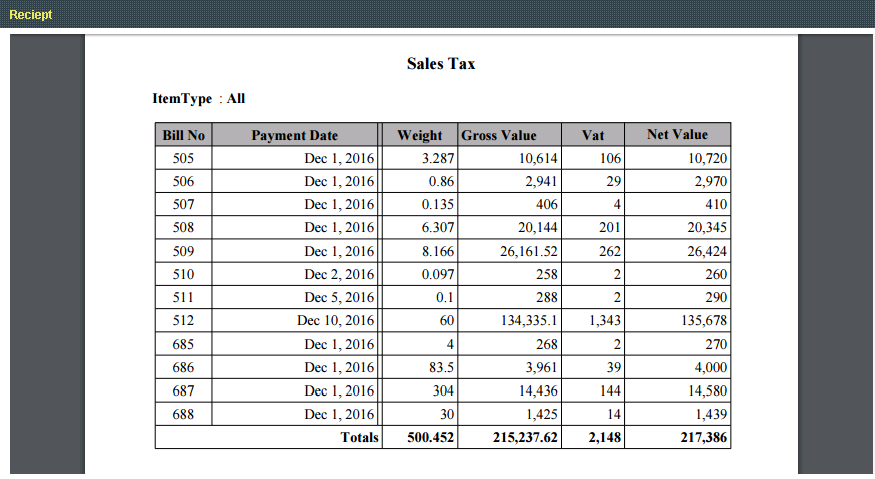Click the Net Value column header

point(677,135)
